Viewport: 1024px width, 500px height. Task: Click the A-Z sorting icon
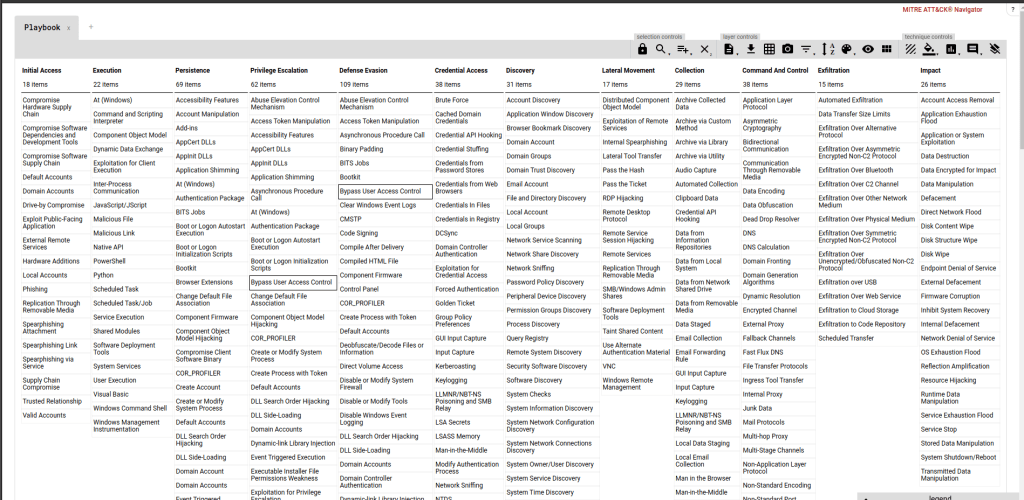tap(827, 49)
